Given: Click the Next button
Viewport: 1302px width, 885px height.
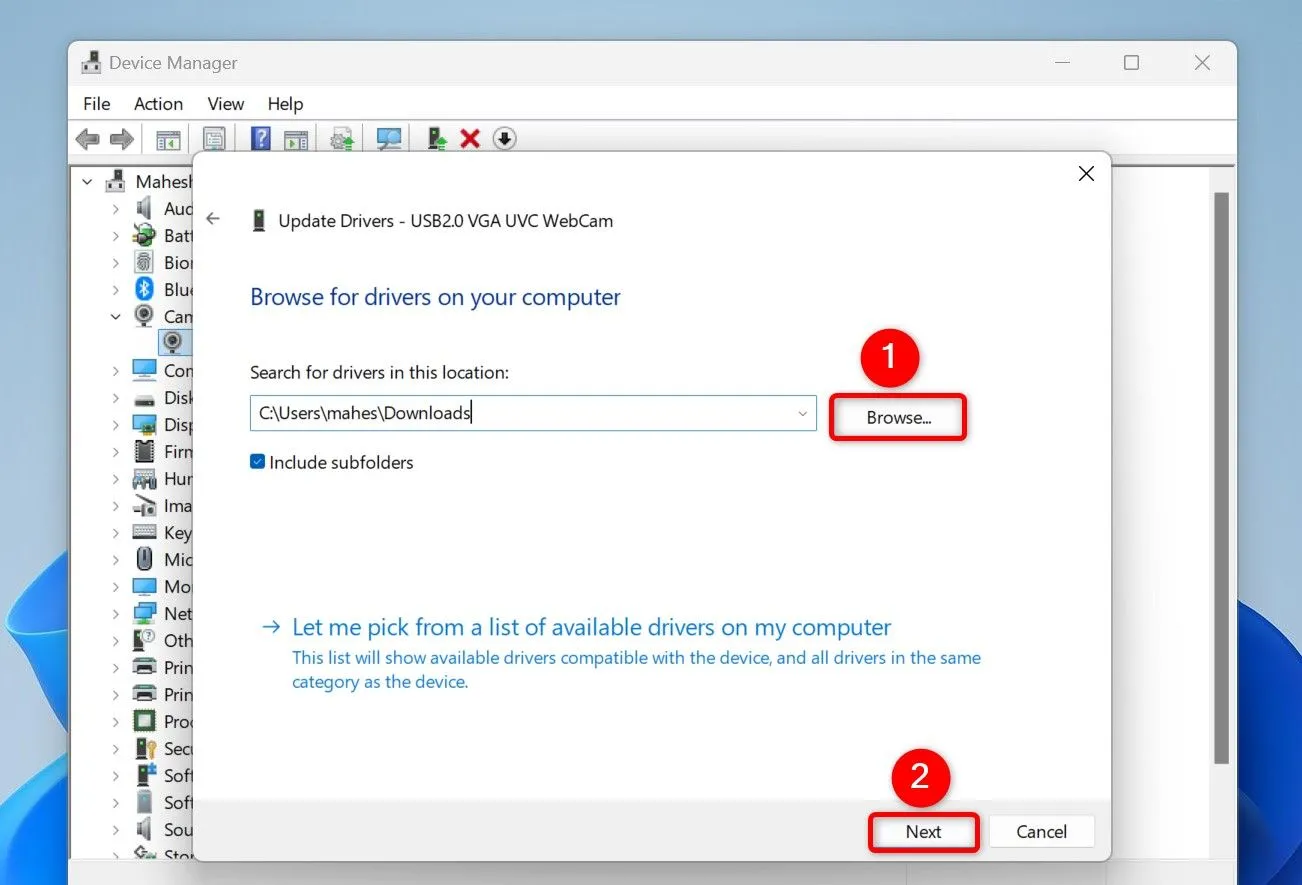Looking at the screenshot, I should pyautogui.click(x=923, y=832).
